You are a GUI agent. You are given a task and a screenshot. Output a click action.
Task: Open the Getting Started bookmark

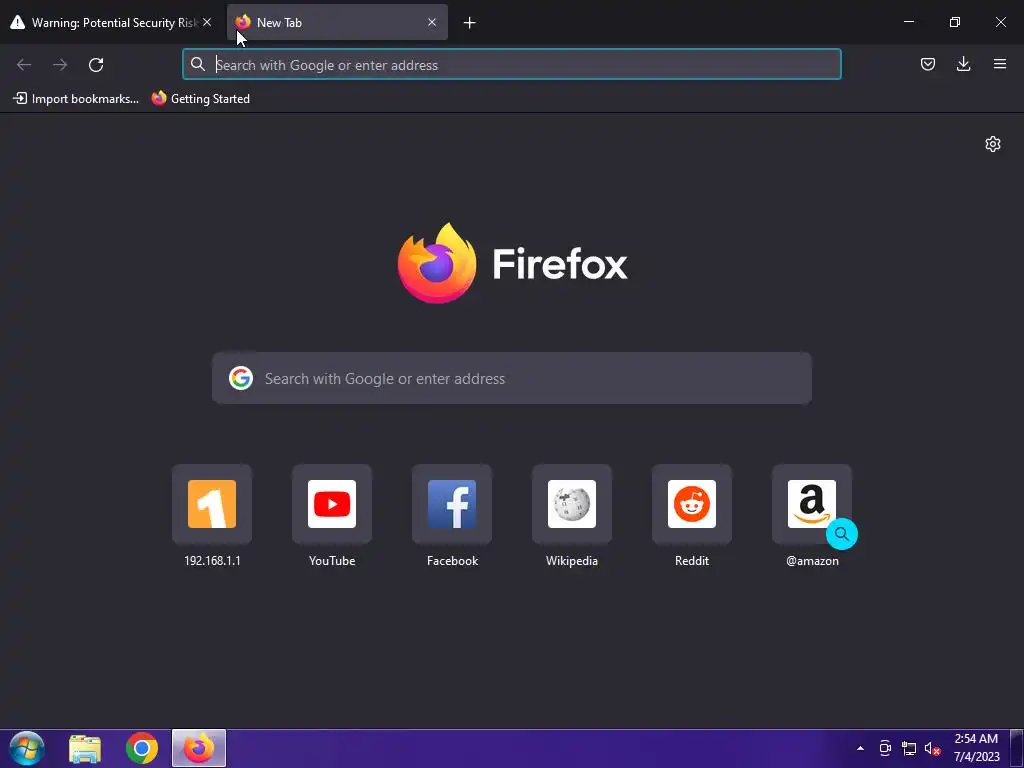200,99
